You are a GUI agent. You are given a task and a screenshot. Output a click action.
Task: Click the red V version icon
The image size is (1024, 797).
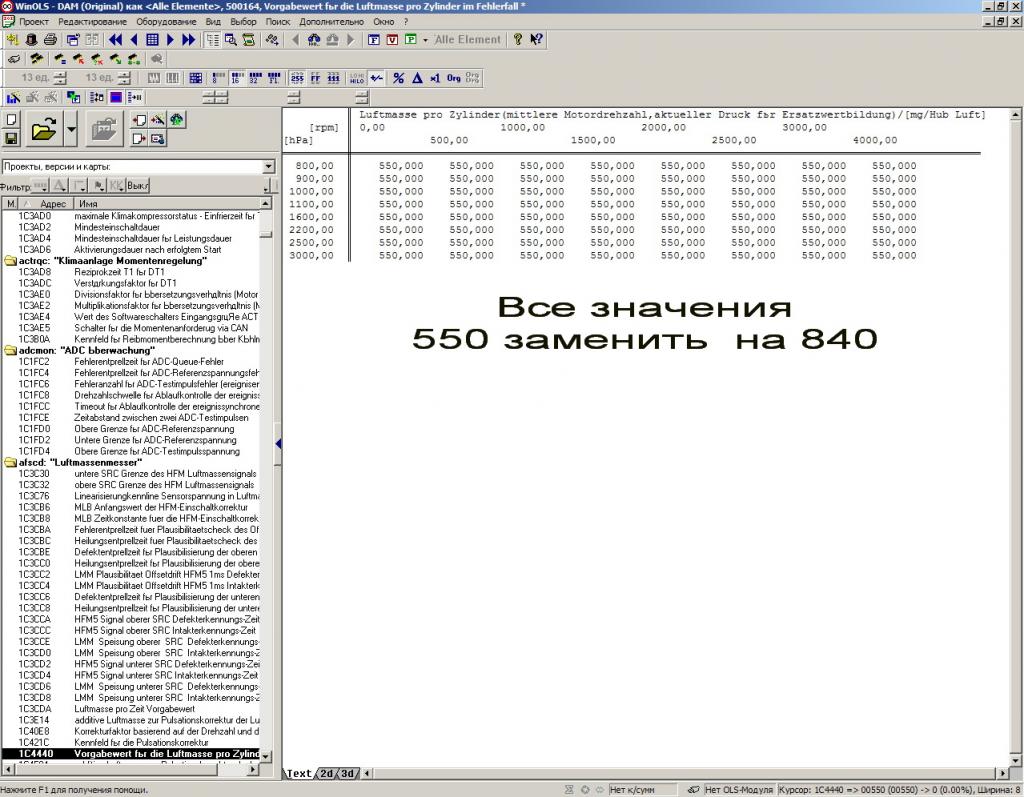[392, 40]
